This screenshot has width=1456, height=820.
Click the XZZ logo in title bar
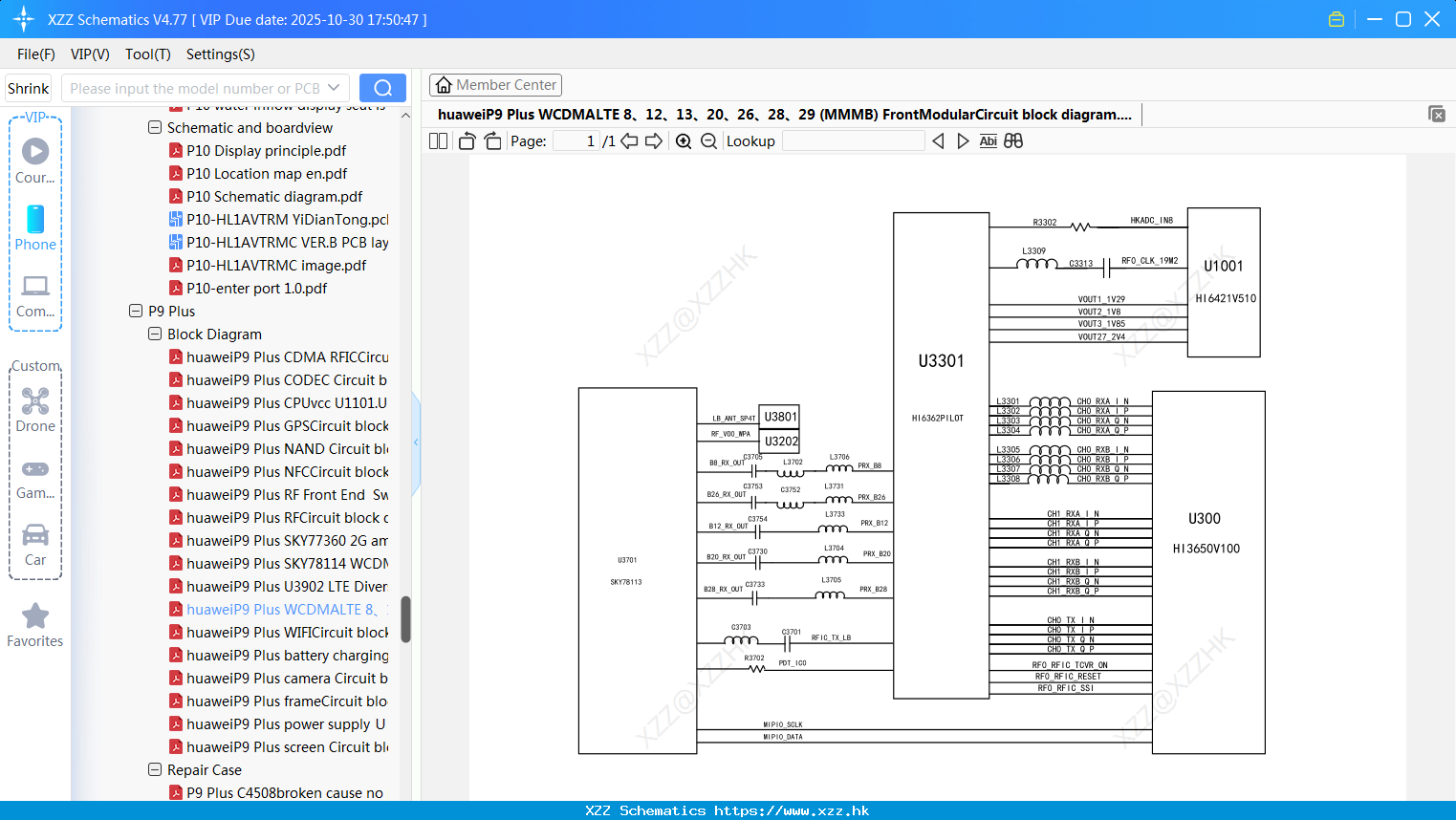click(23, 19)
